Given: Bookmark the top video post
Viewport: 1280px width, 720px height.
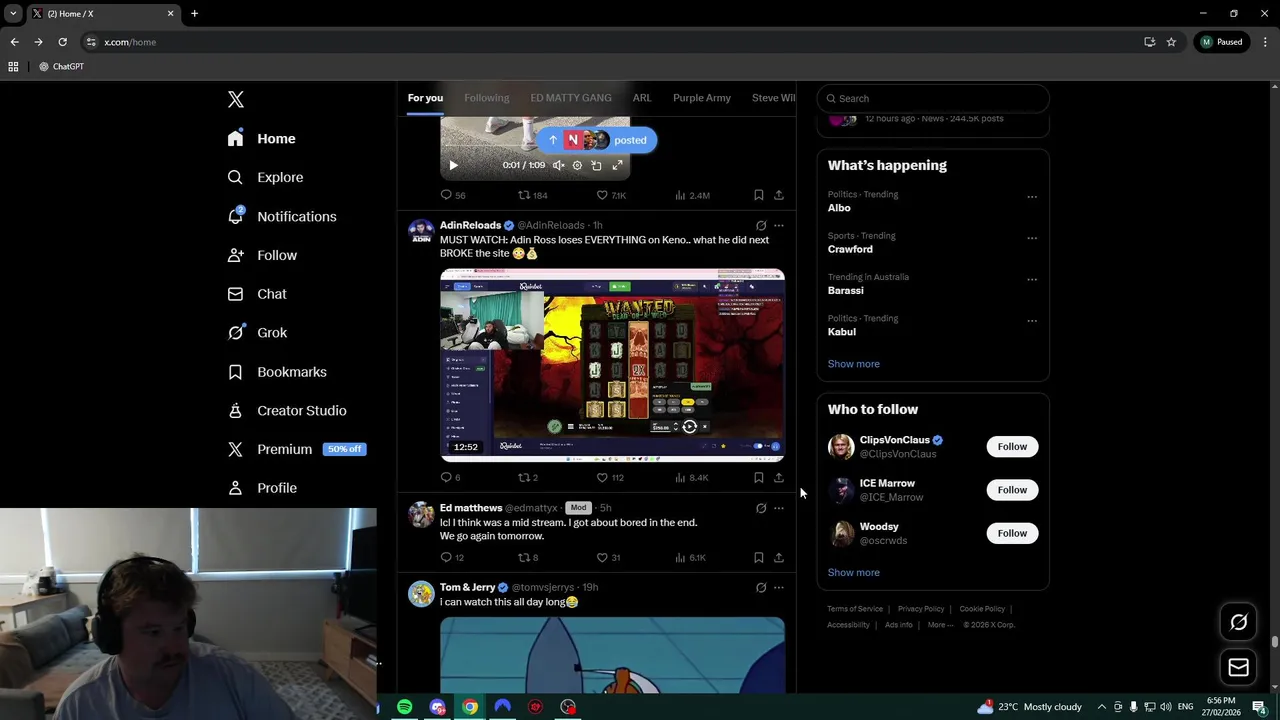Looking at the screenshot, I should pyautogui.click(x=758, y=195).
